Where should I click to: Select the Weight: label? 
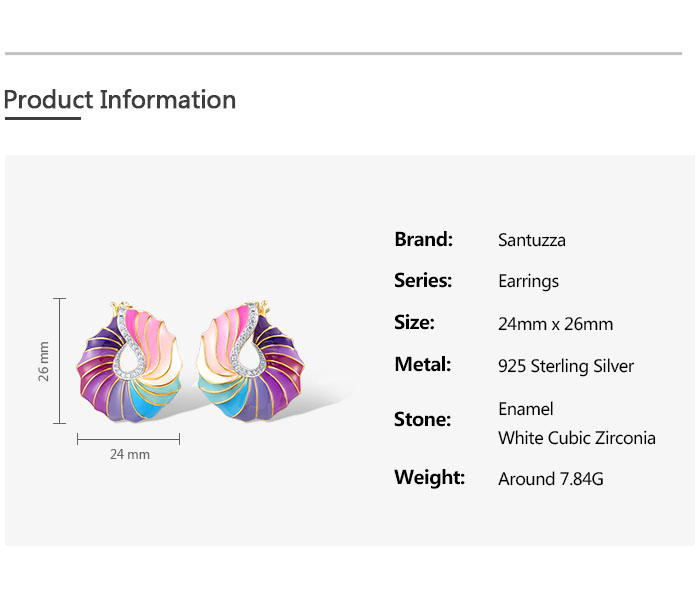(x=430, y=477)
